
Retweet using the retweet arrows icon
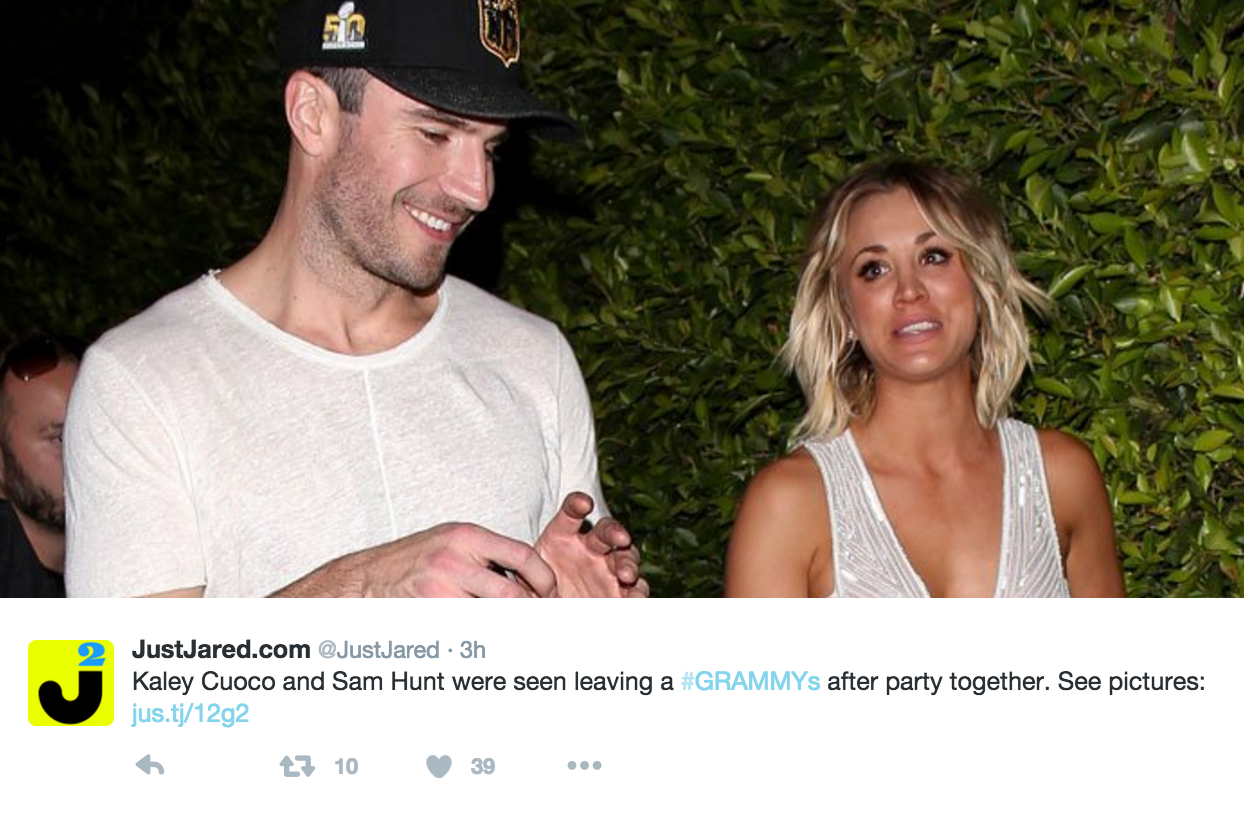297,766
